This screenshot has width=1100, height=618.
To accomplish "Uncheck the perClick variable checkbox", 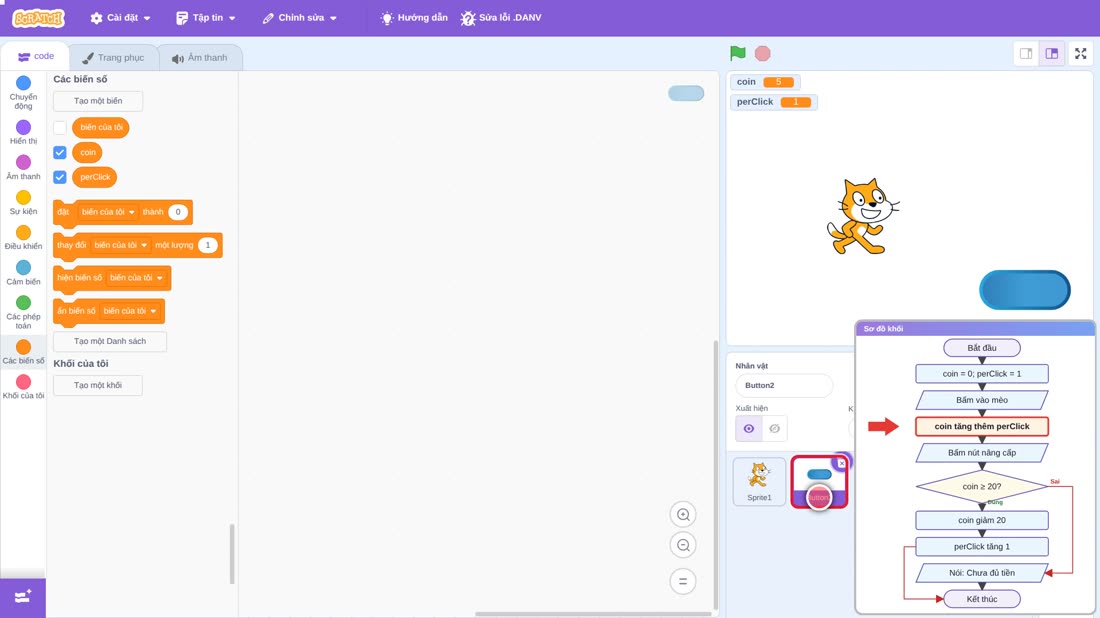I will [60, 177].
